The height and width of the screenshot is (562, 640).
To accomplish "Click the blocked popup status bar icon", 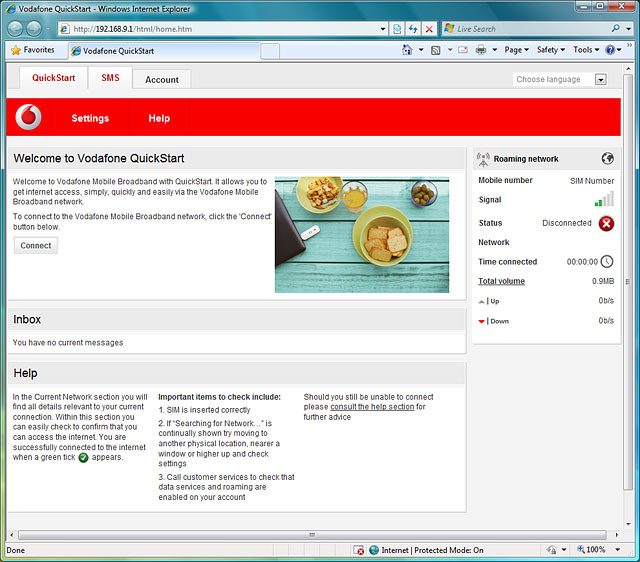I will pyautogui.click(x=359, y=550).
